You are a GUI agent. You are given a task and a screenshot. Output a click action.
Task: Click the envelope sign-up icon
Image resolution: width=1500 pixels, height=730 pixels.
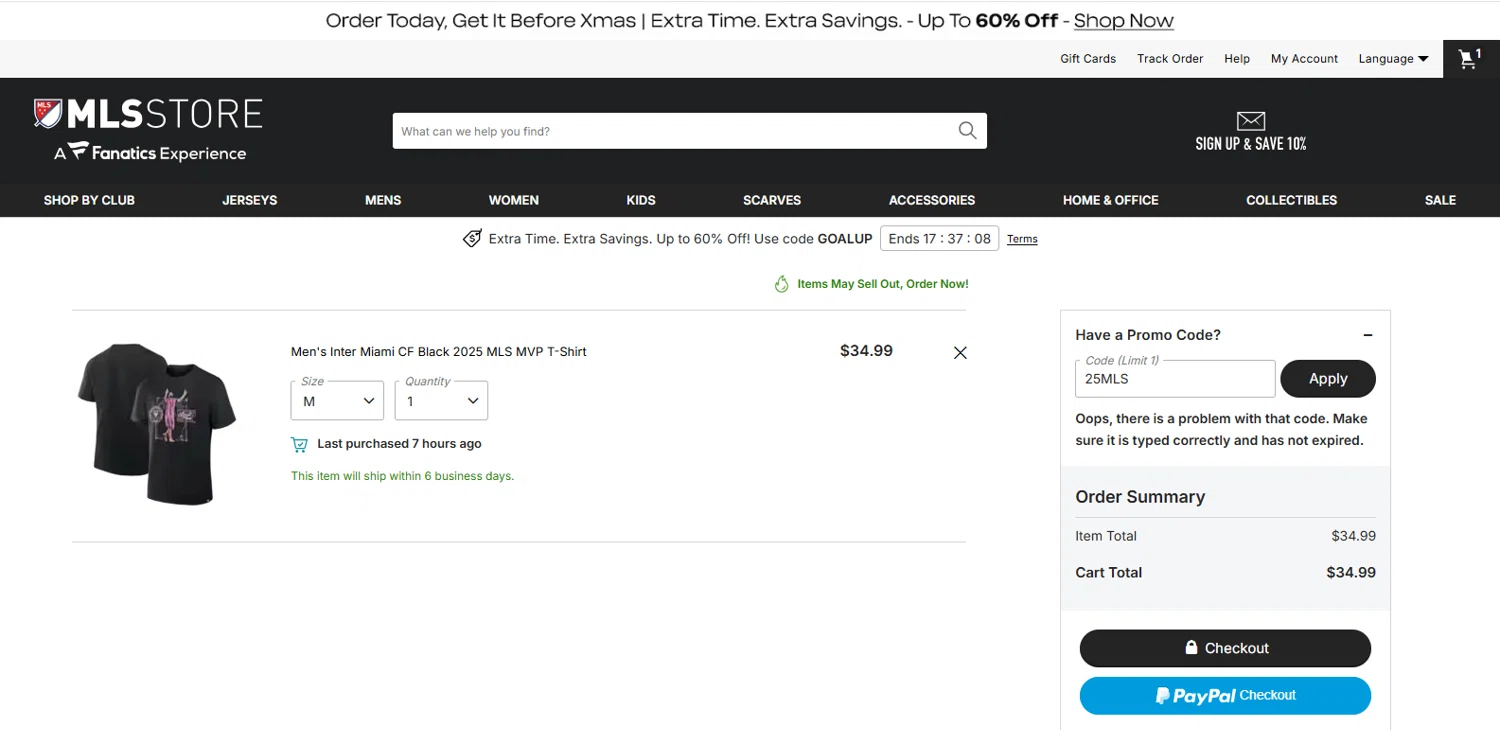(1250, 122)
